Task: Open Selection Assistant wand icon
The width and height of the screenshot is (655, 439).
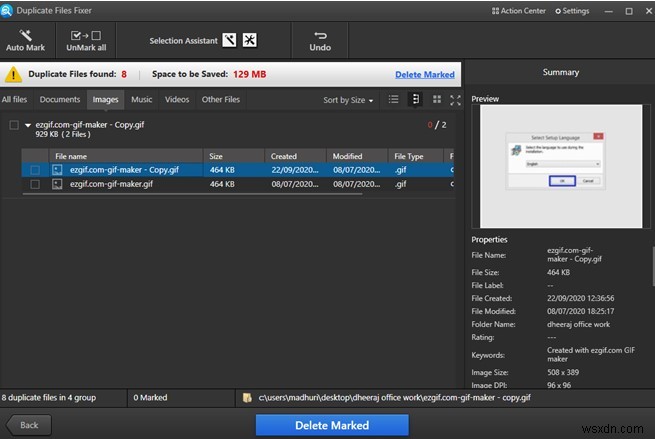Action: click(x=229, y=40)
